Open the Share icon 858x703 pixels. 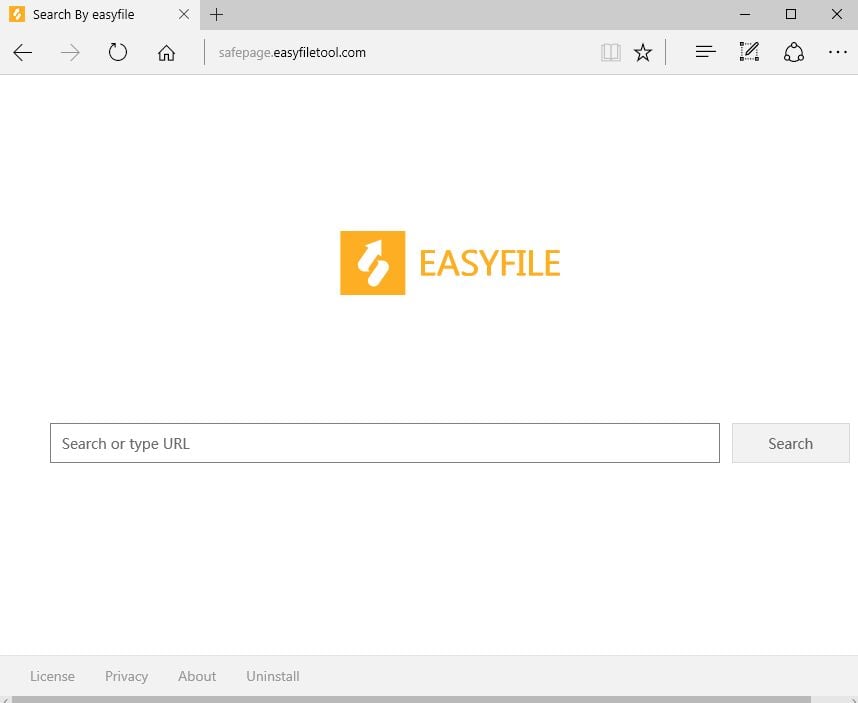click(x=793, y=52)
